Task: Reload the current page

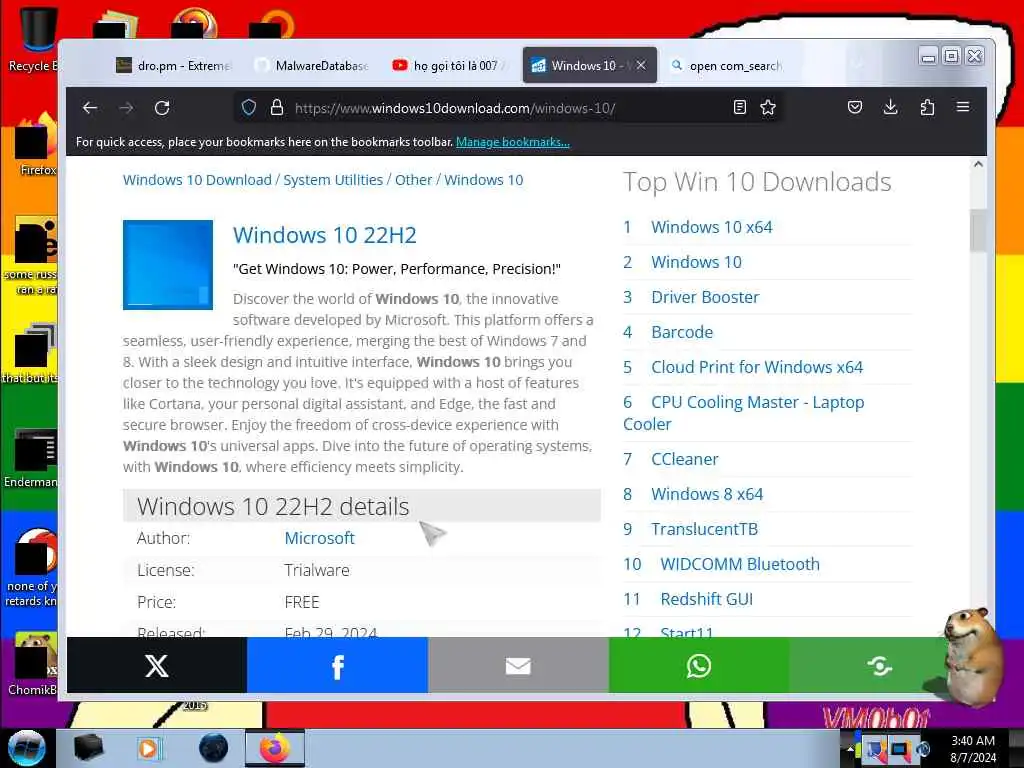Action: point(162,108)
